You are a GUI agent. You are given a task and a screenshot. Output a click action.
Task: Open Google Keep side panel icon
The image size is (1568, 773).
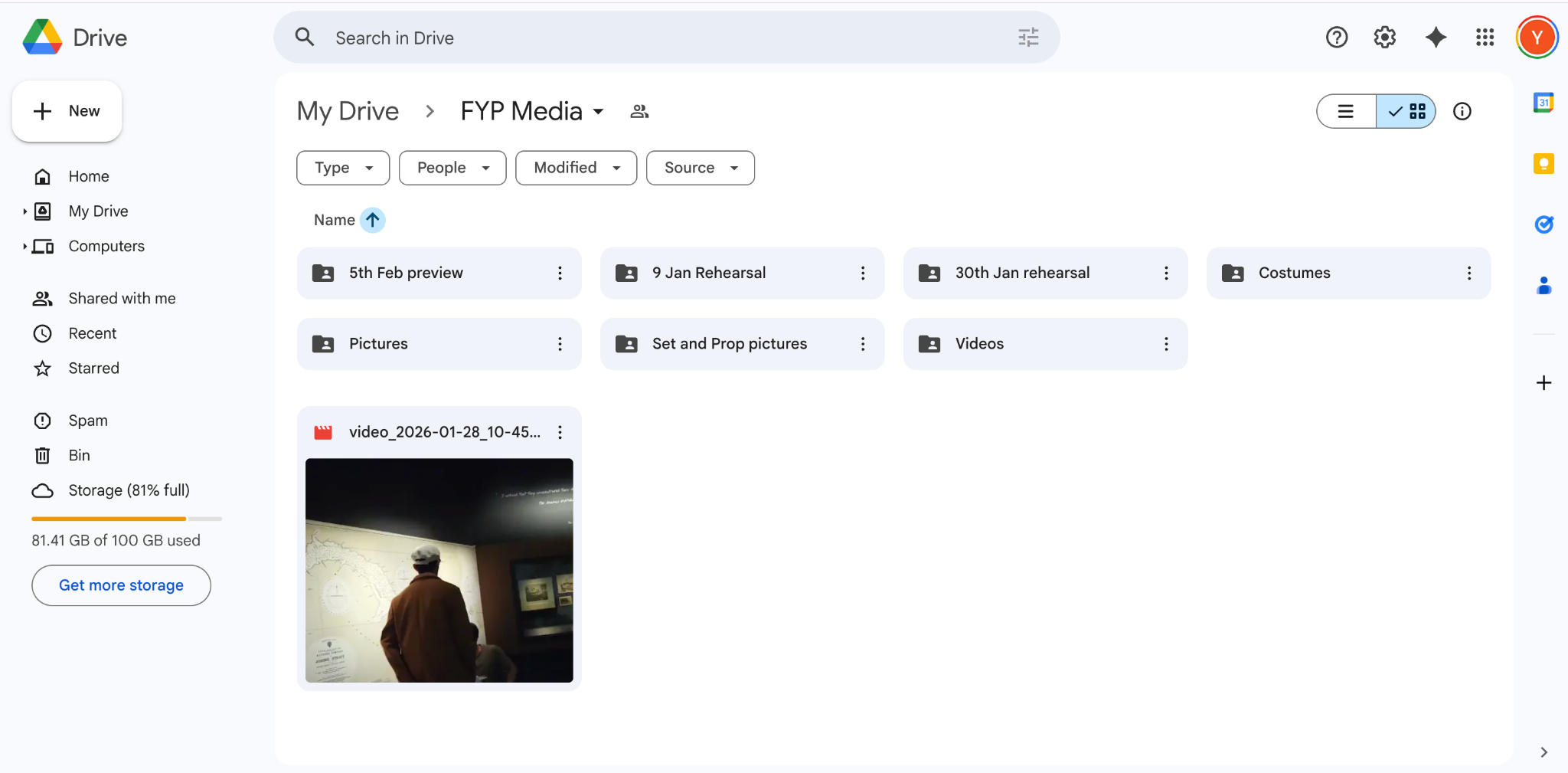1543,163
